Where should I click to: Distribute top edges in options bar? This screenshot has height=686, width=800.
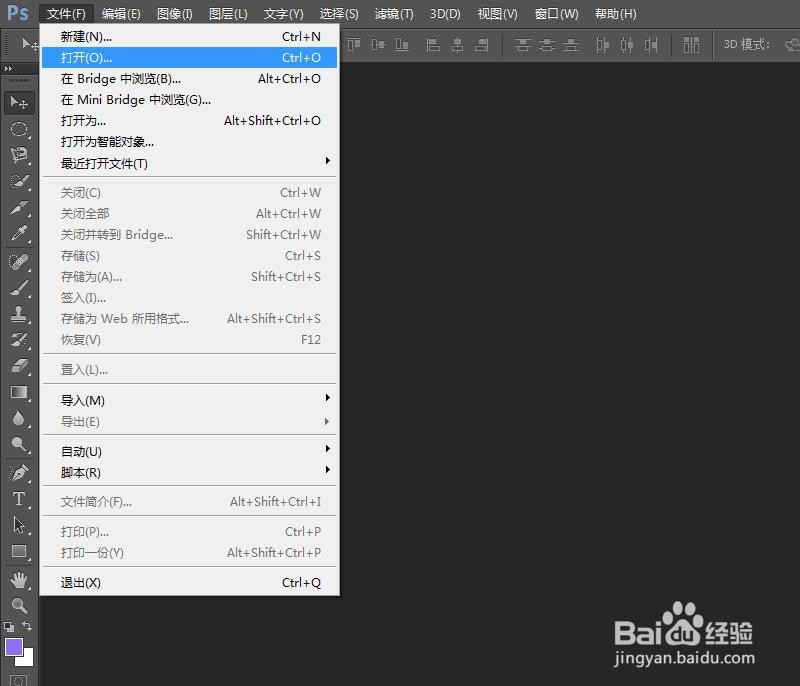click(x=522, y=45)
